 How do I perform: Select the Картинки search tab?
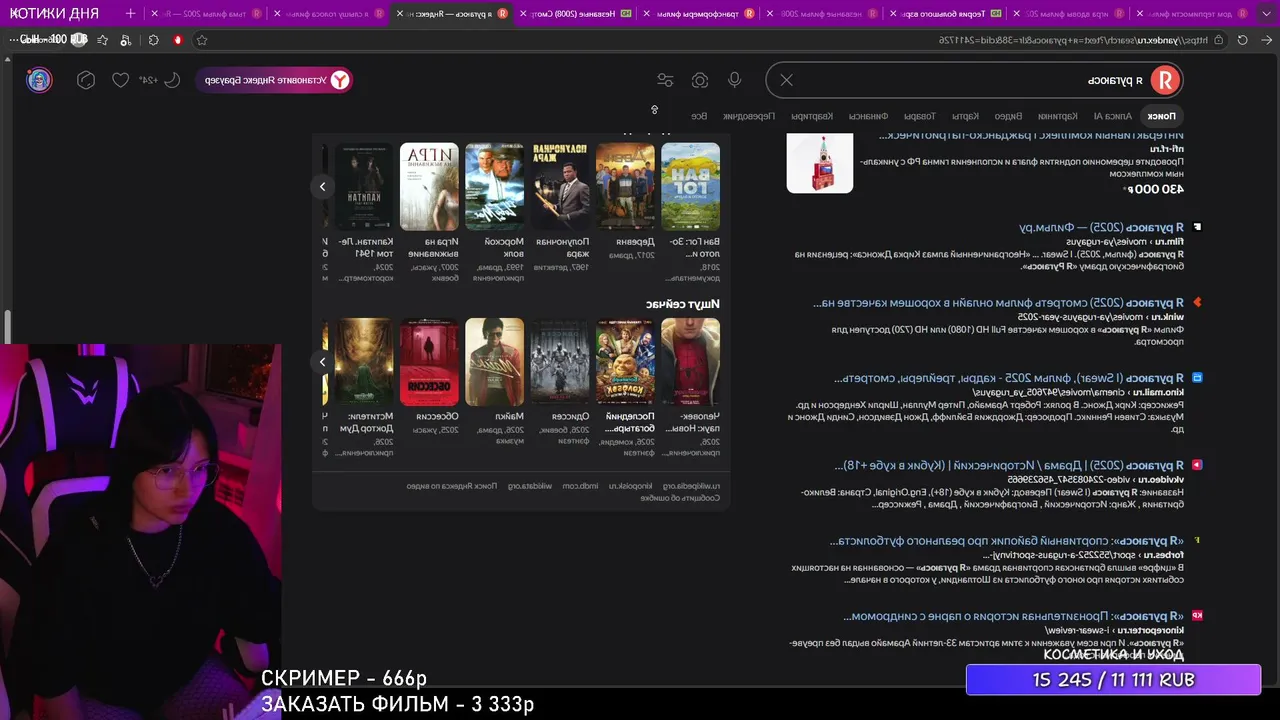point(1057,116)
